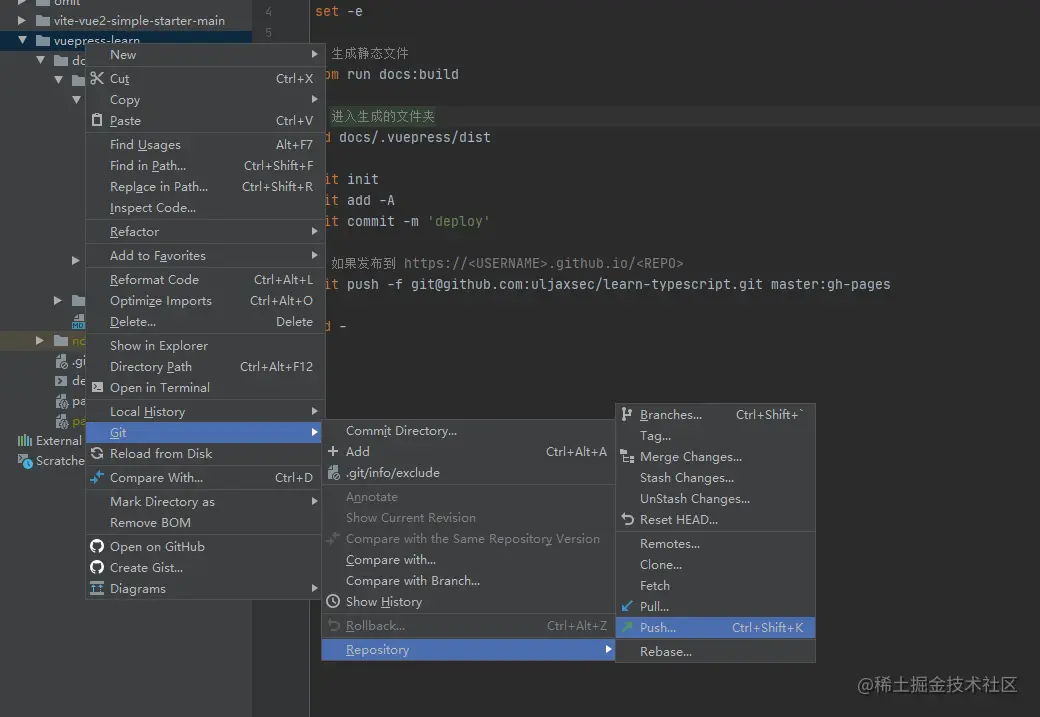The height and width of the screenshot is (717, 1040).
Task: Select Stash Changes in Repository submenu
Action: pyautogui.click(x=716, y=478)
